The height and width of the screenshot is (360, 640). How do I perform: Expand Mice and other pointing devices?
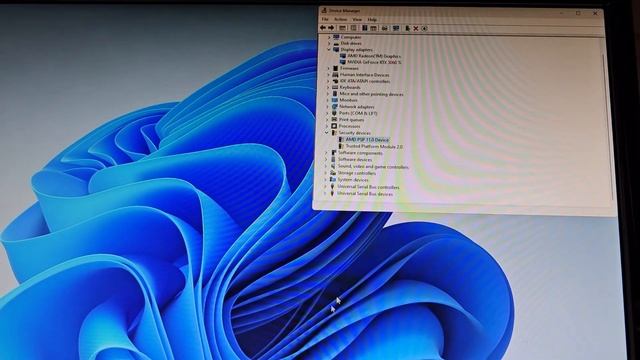[x=328, y=93]
